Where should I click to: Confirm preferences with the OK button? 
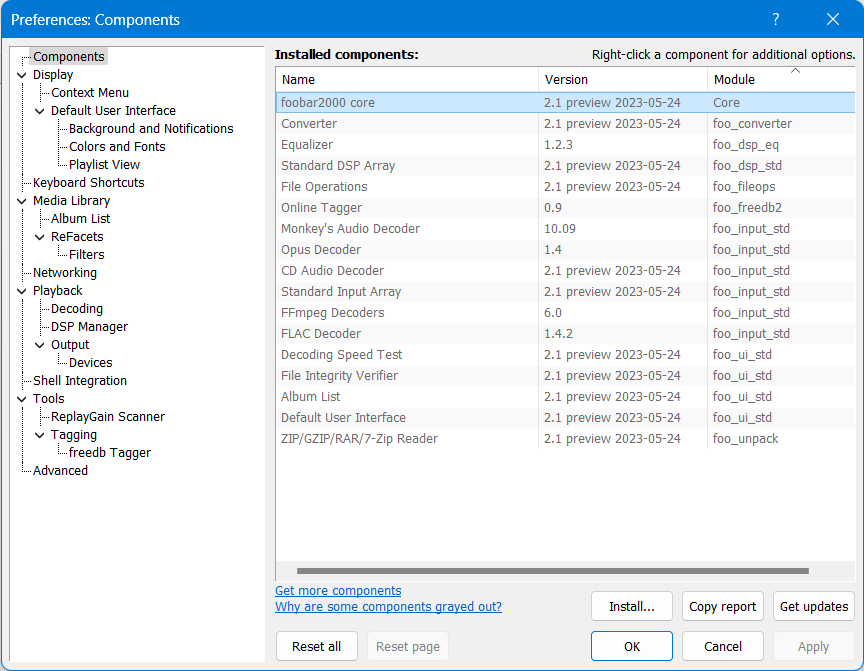(631, 646)
